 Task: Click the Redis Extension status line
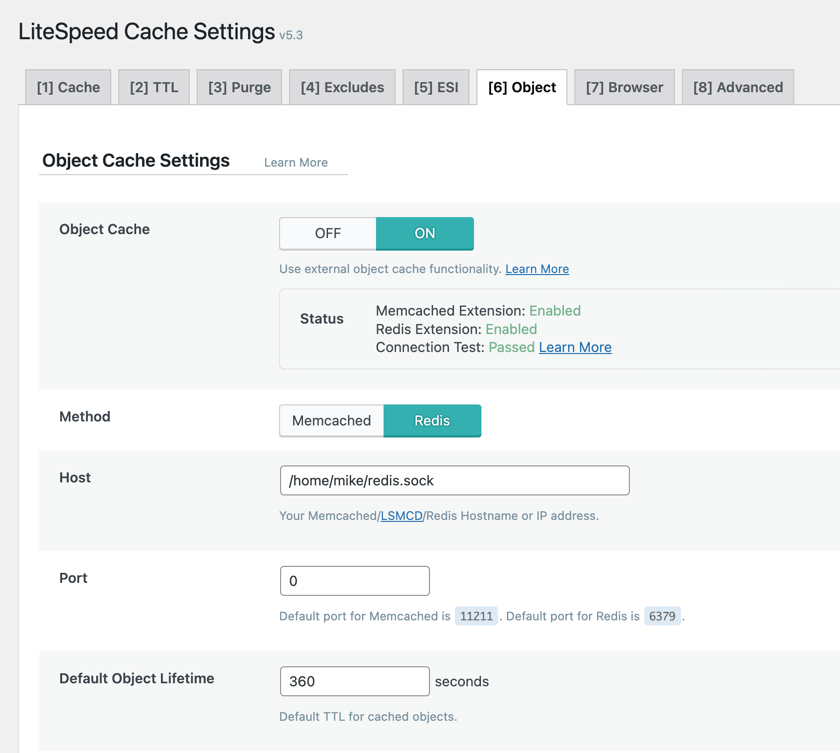456,329
